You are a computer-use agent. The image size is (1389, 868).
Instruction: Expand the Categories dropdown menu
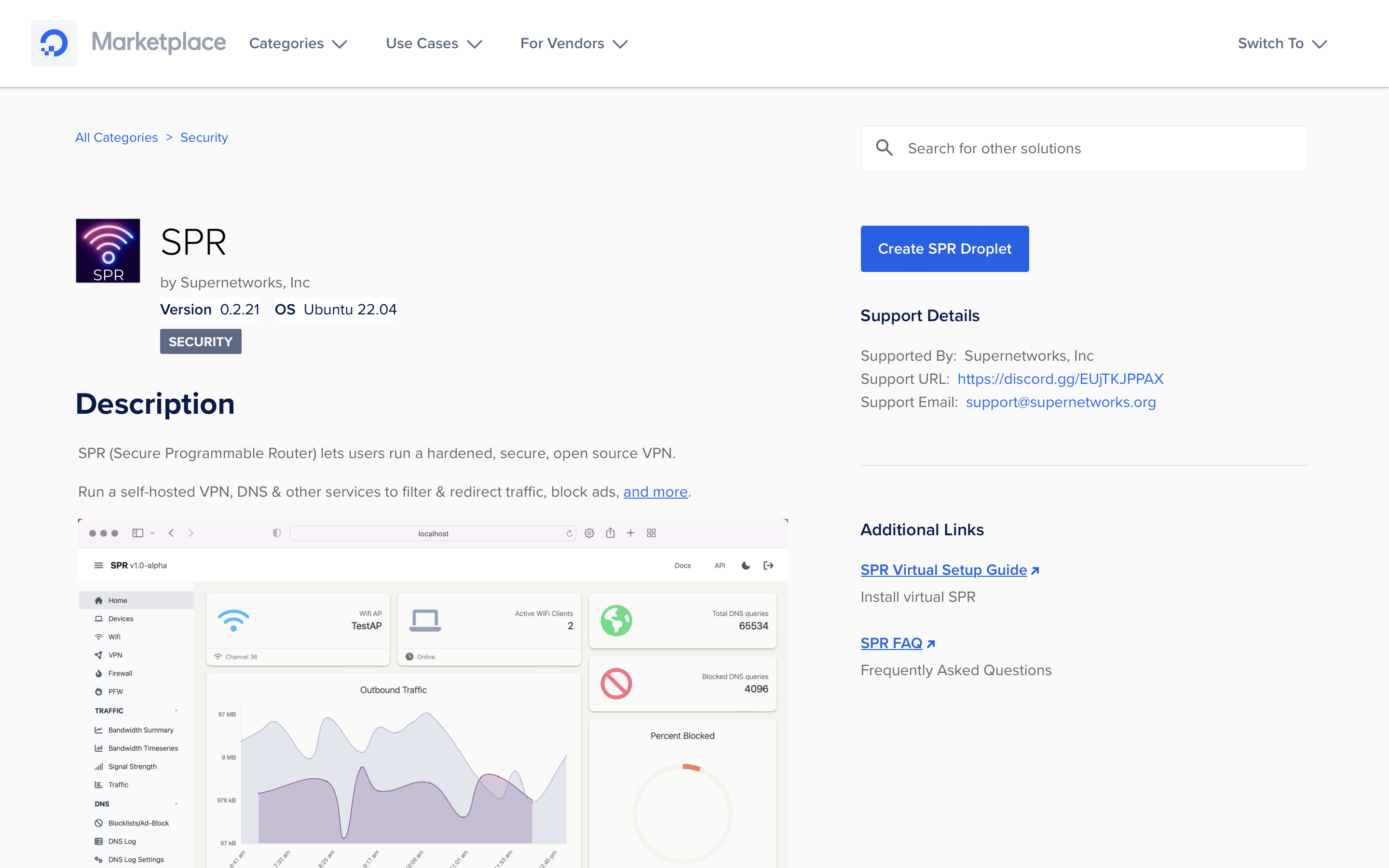(298, 43)
